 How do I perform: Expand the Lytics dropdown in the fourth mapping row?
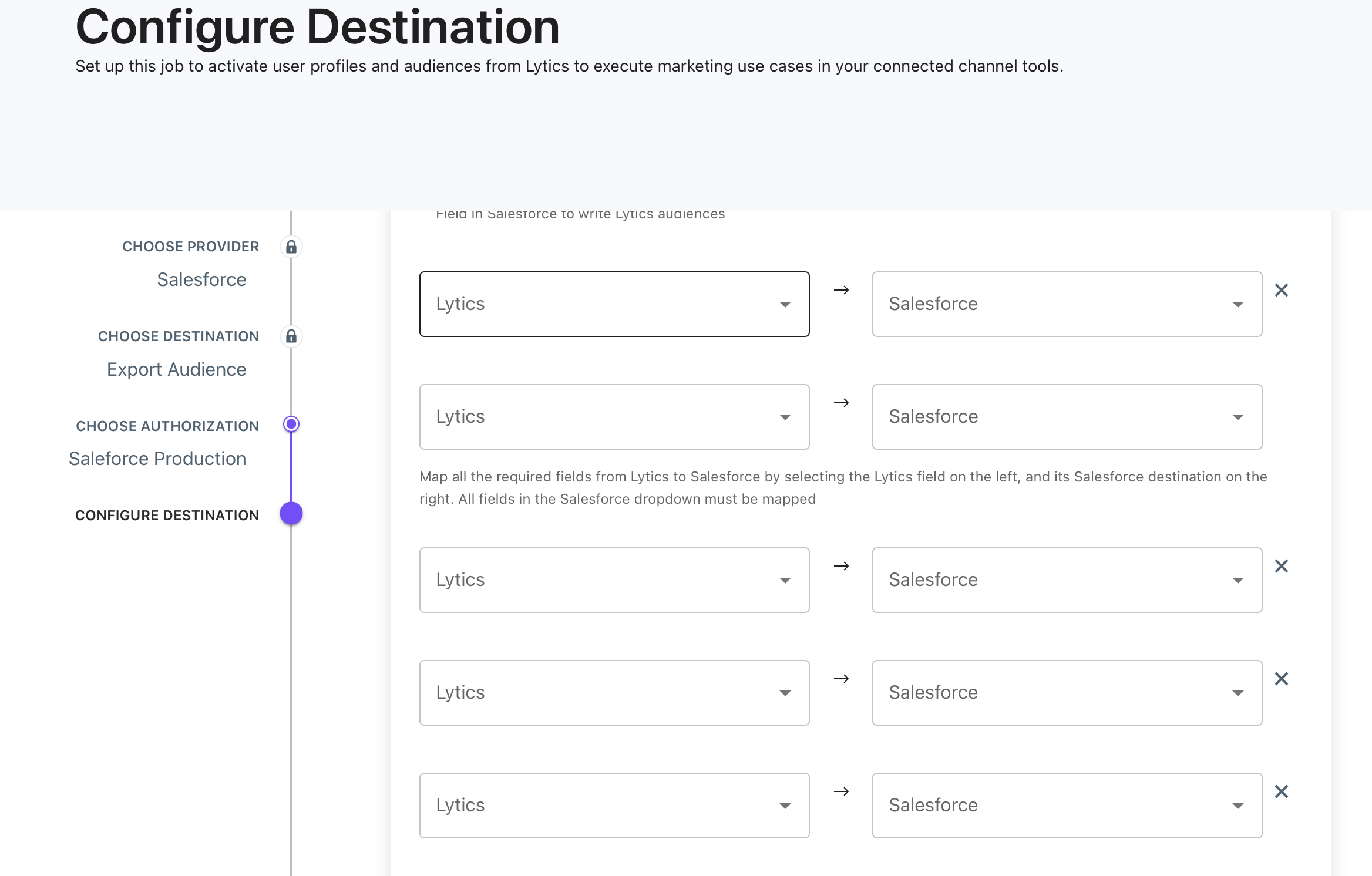tap(614, 693)
